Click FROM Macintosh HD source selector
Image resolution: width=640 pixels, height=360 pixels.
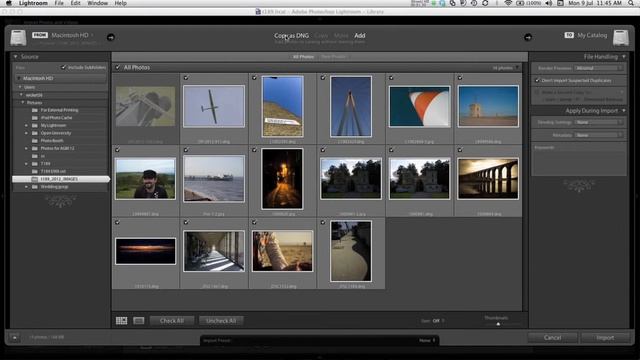point(63,36)
